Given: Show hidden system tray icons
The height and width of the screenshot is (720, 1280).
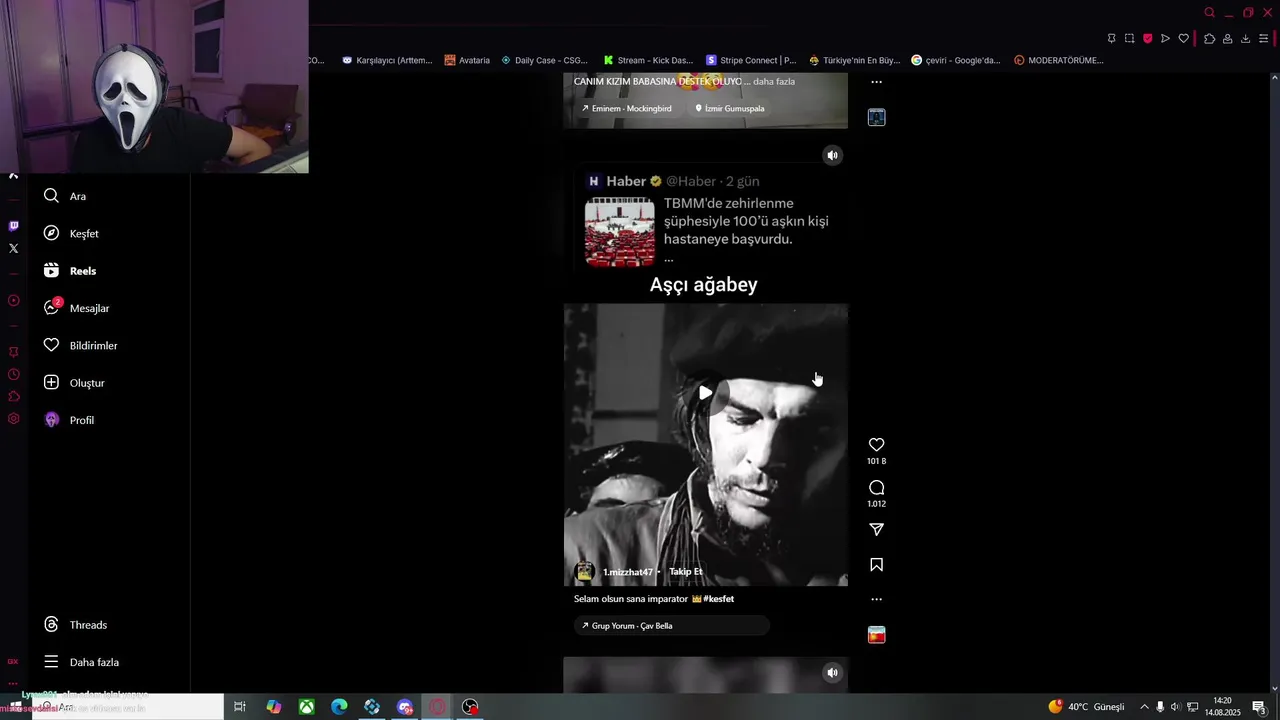Looking at the screenshot, I should (x=1144, y=707).
